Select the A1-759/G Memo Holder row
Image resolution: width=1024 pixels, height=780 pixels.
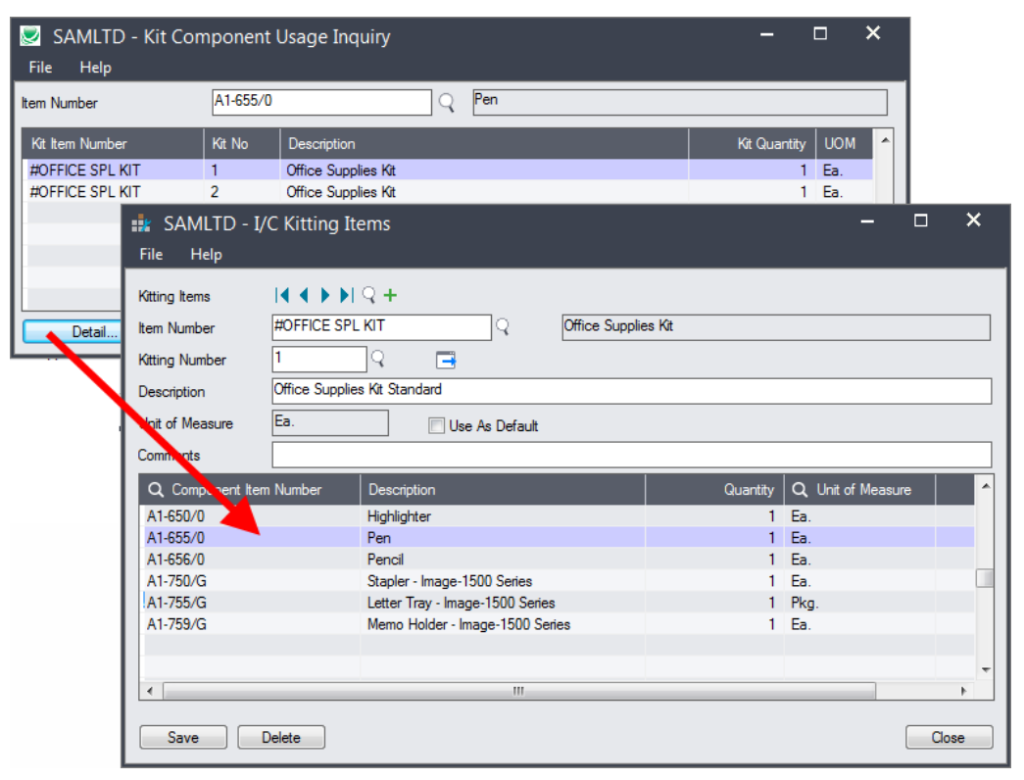pyautogui.click(x=559, y=624)
